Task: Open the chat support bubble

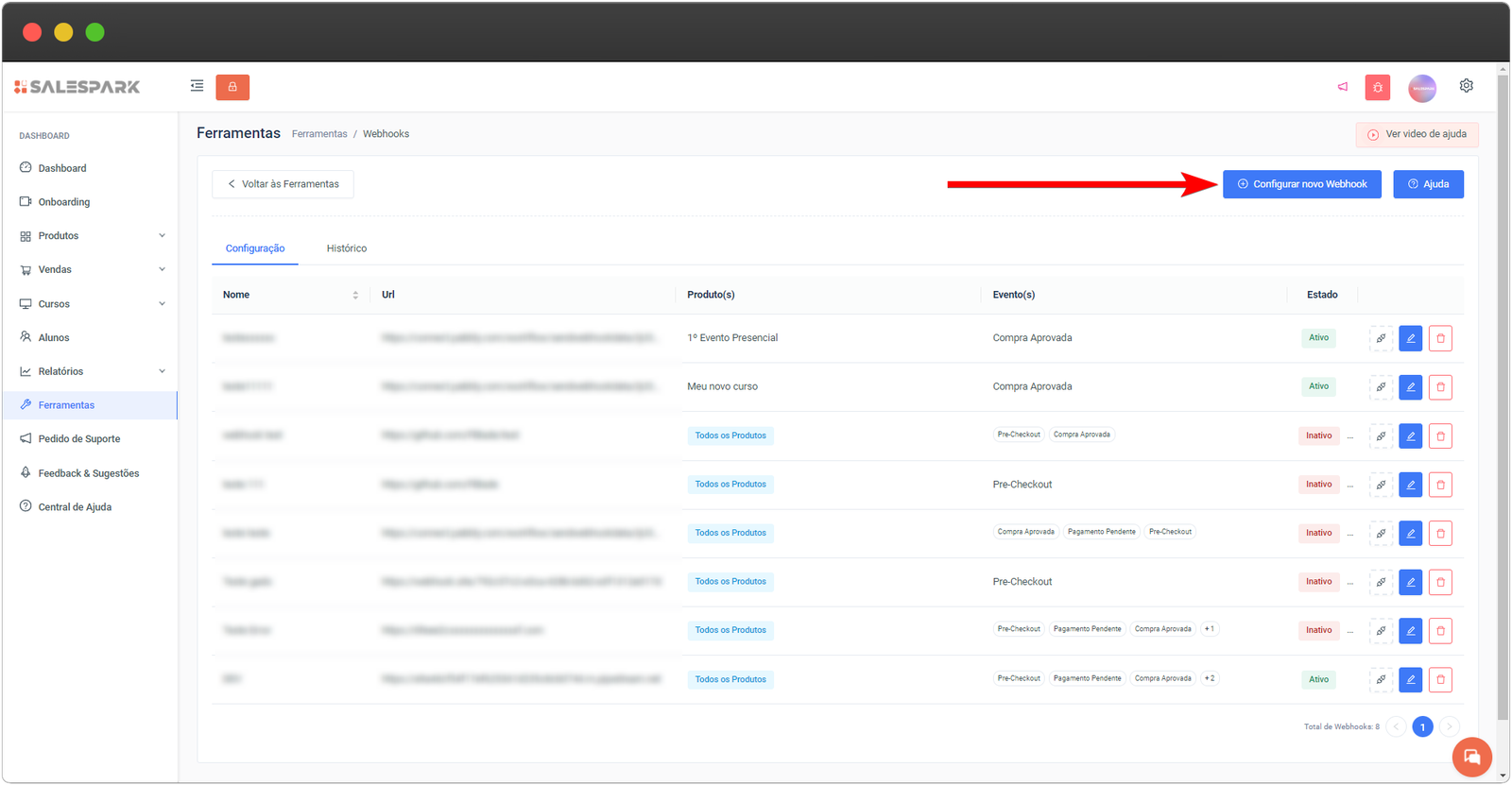Action: coord(1471,757)
